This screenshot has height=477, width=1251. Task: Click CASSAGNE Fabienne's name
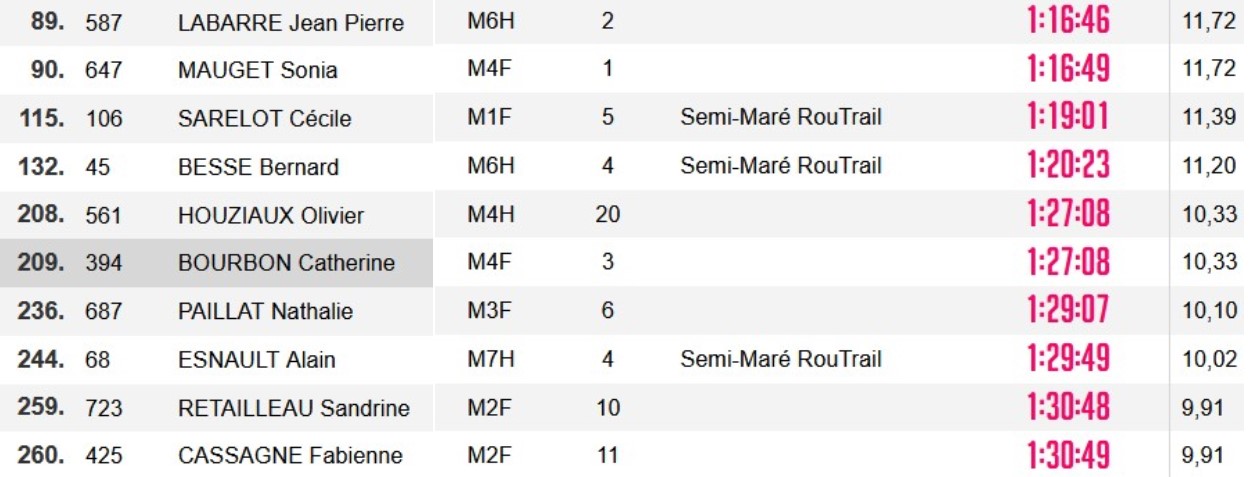290,456
